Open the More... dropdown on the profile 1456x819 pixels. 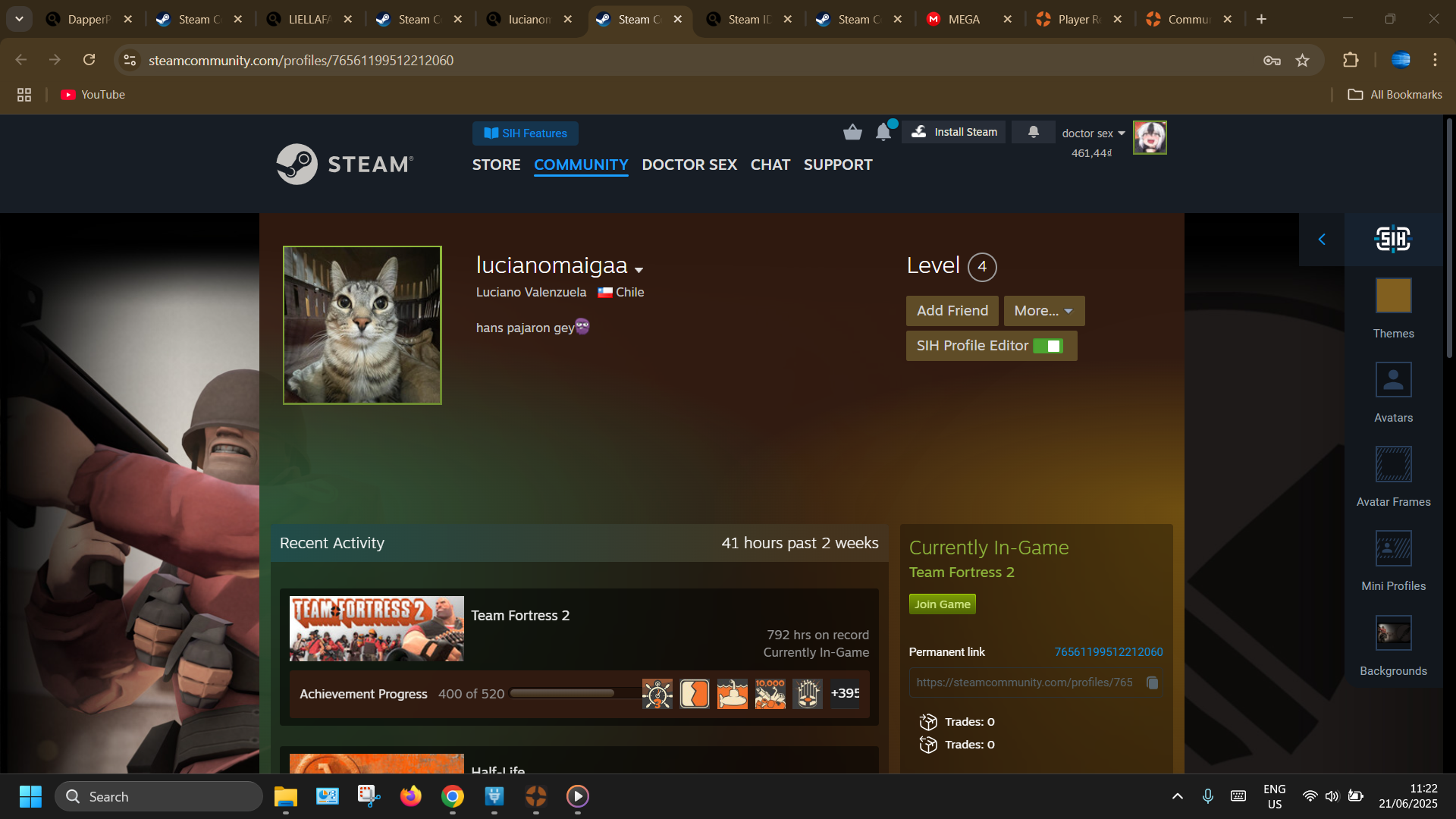tap(1043, 311)
